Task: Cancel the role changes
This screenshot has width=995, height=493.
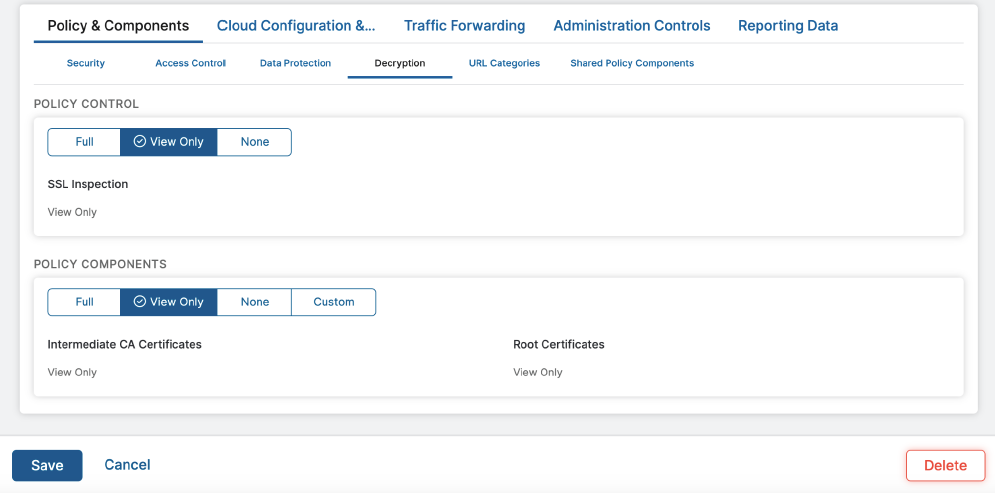Action: (x=127, y=465)
